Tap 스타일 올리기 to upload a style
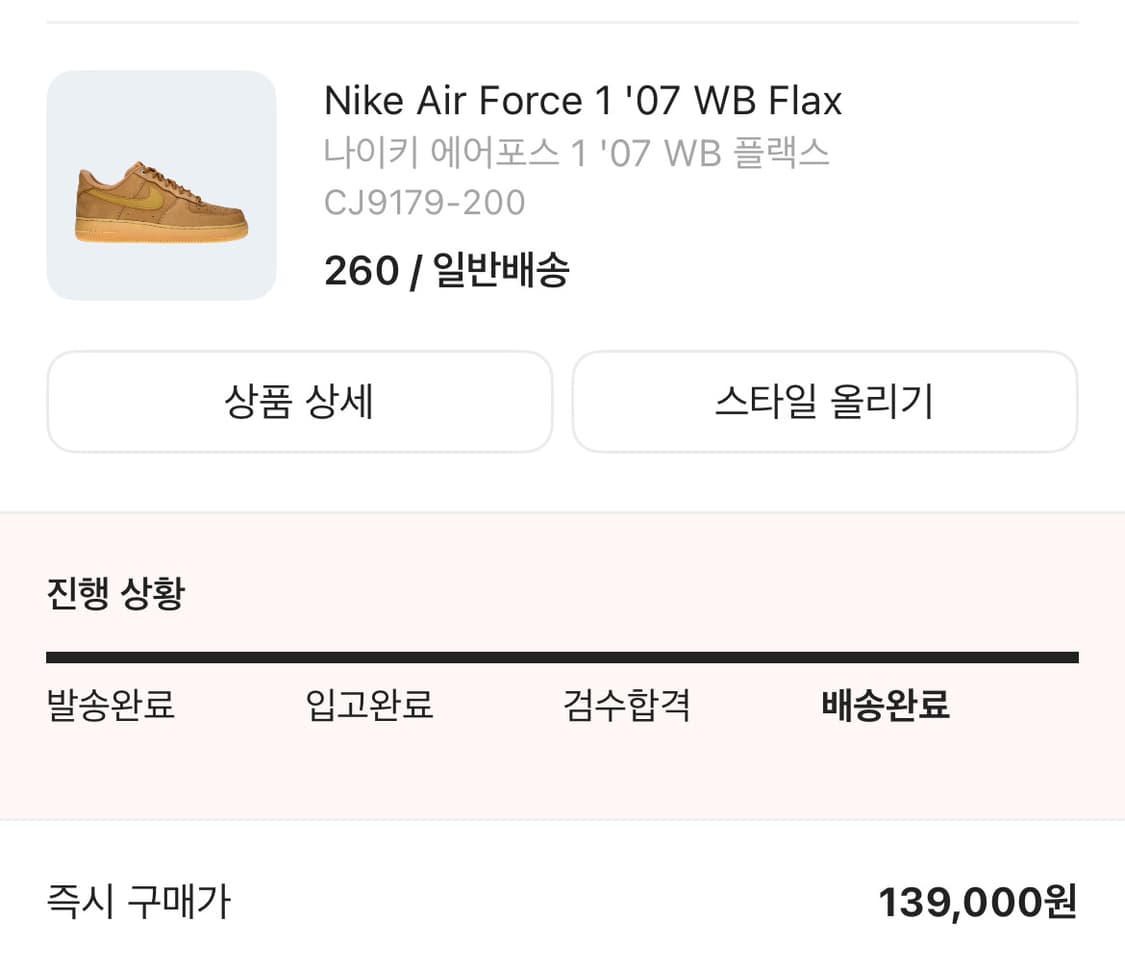Viewport: 1125px width, 965px height. pos(825,401)
